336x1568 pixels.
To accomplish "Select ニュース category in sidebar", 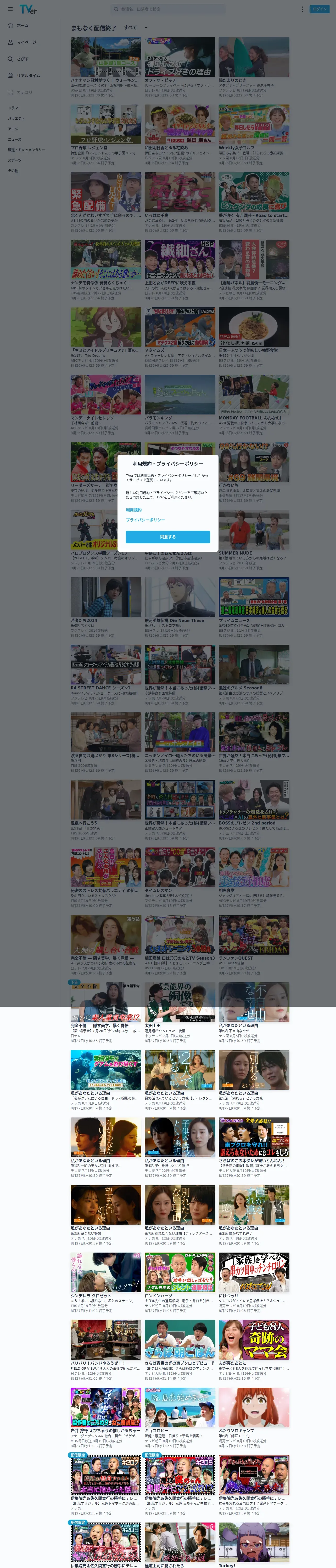I will [14, 139].
